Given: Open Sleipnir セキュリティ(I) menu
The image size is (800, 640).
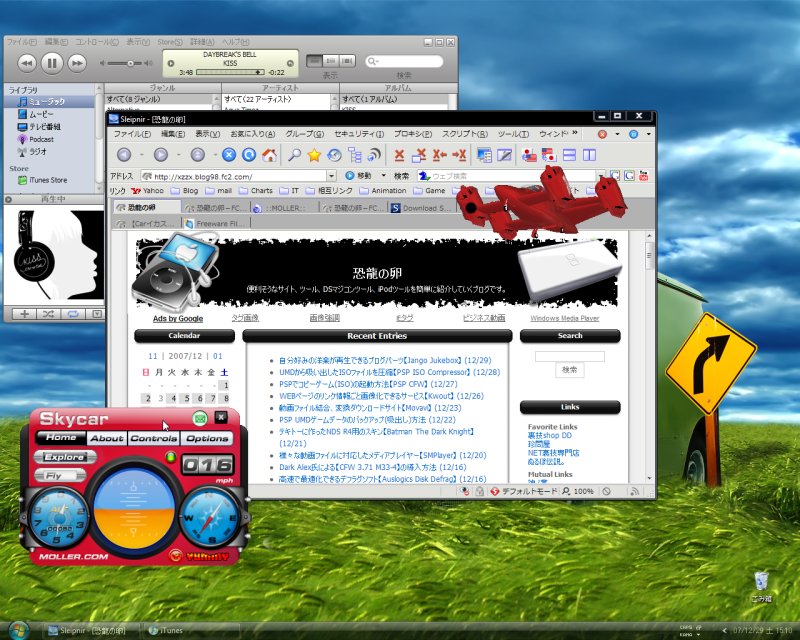Looking at the screenshot, I should (359, 134).
